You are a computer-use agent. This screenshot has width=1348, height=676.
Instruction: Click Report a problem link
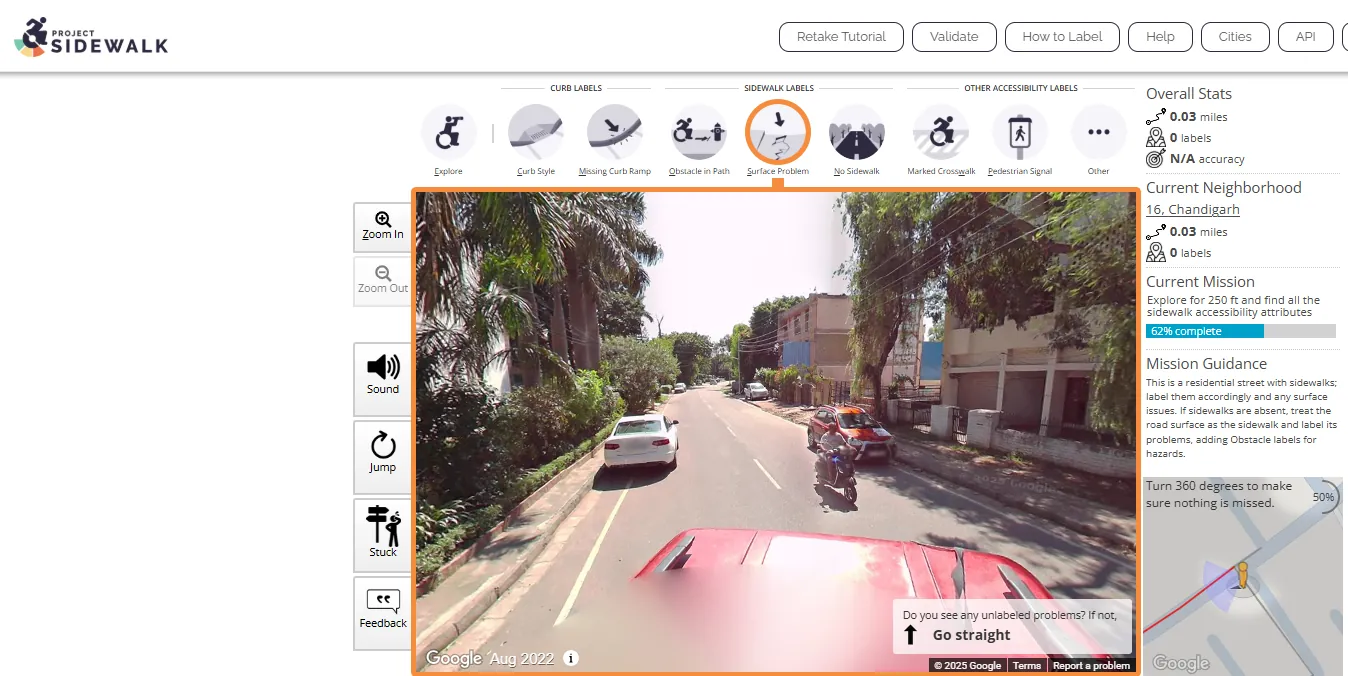click(1091, 665)
